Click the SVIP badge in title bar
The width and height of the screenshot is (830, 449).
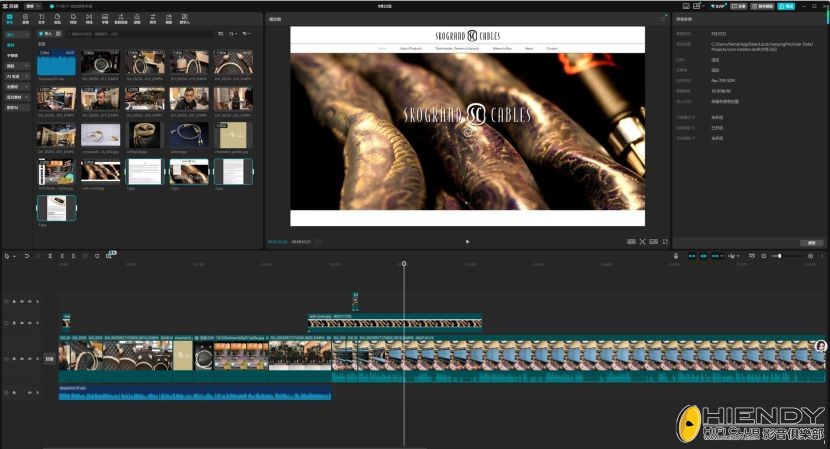click(x=718, y=6)
